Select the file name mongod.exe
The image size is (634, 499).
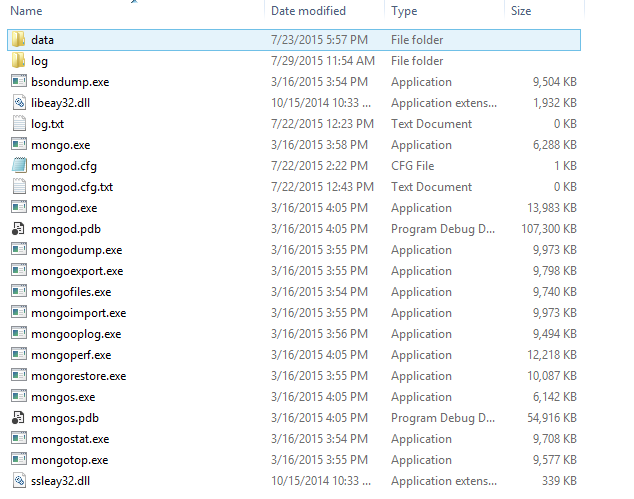(x=64, y=208)
